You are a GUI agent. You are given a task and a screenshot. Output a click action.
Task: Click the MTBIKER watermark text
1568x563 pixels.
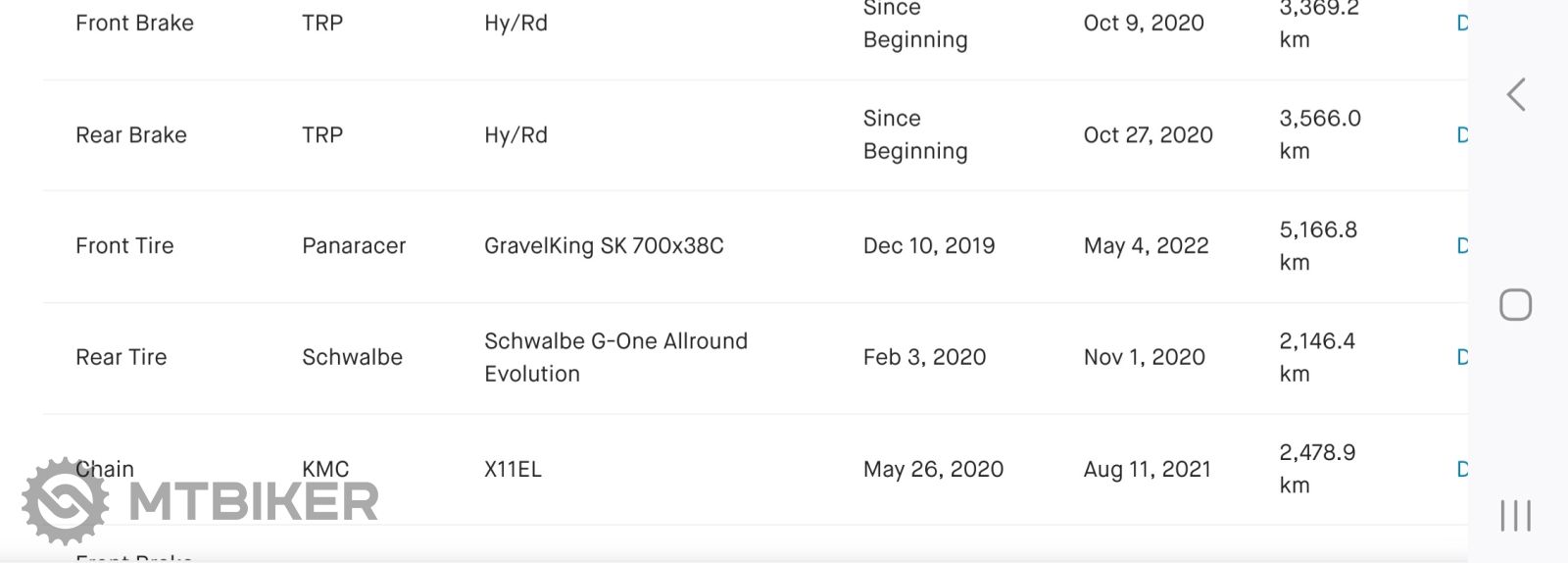(x=253, y=502)
